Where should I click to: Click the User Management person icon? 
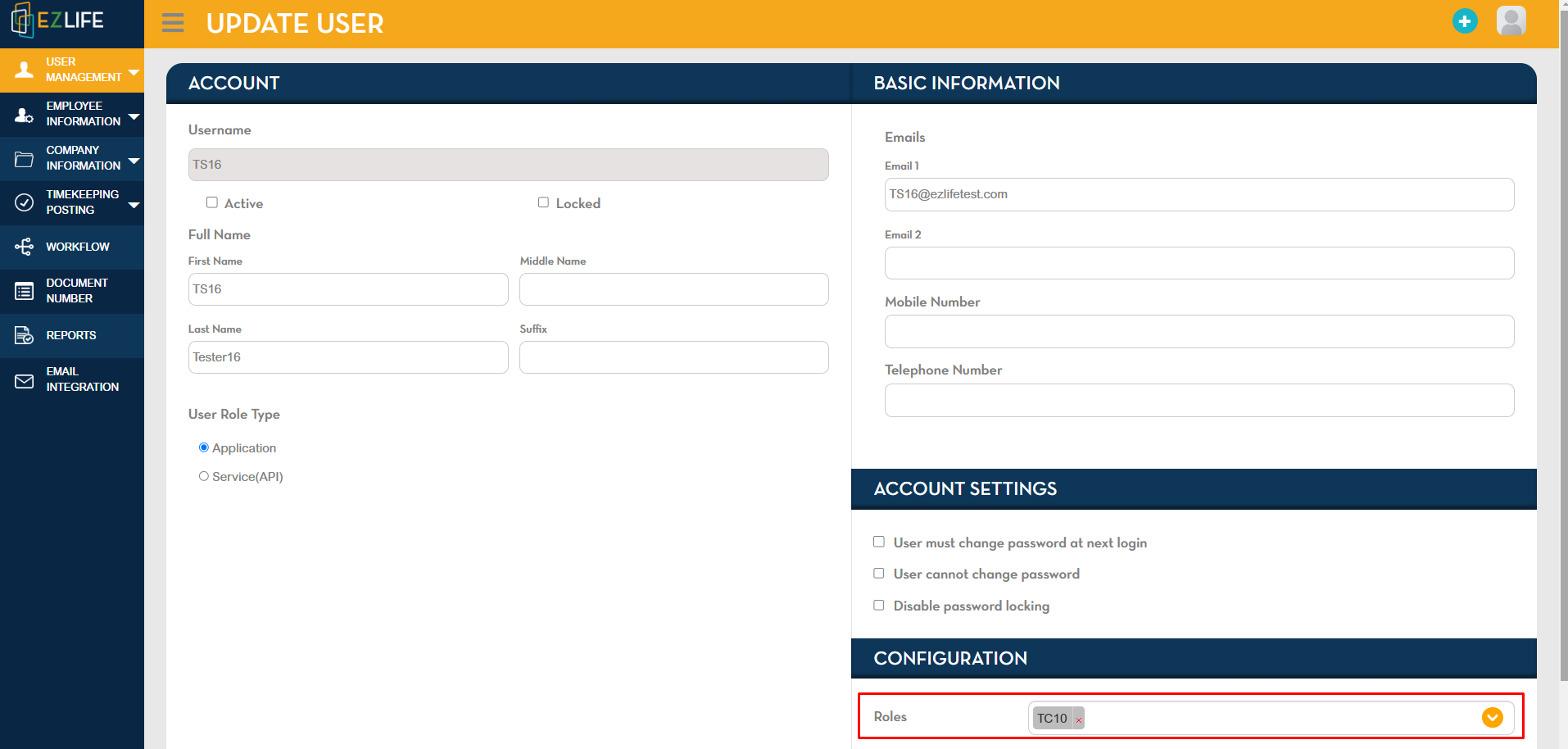pos(25,70)
